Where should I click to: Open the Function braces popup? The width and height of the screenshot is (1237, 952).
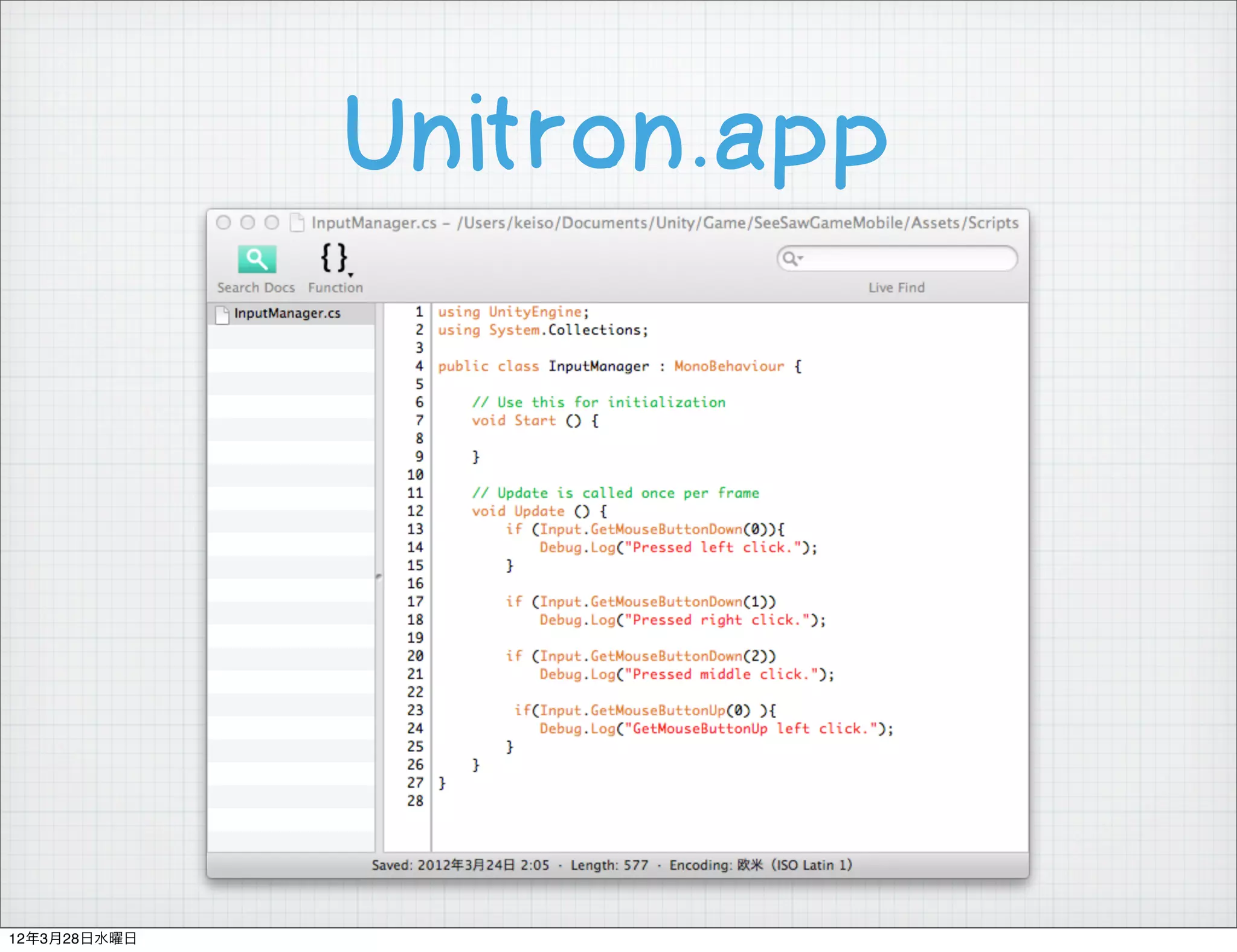pyautogui.click(x=335, y=260)
